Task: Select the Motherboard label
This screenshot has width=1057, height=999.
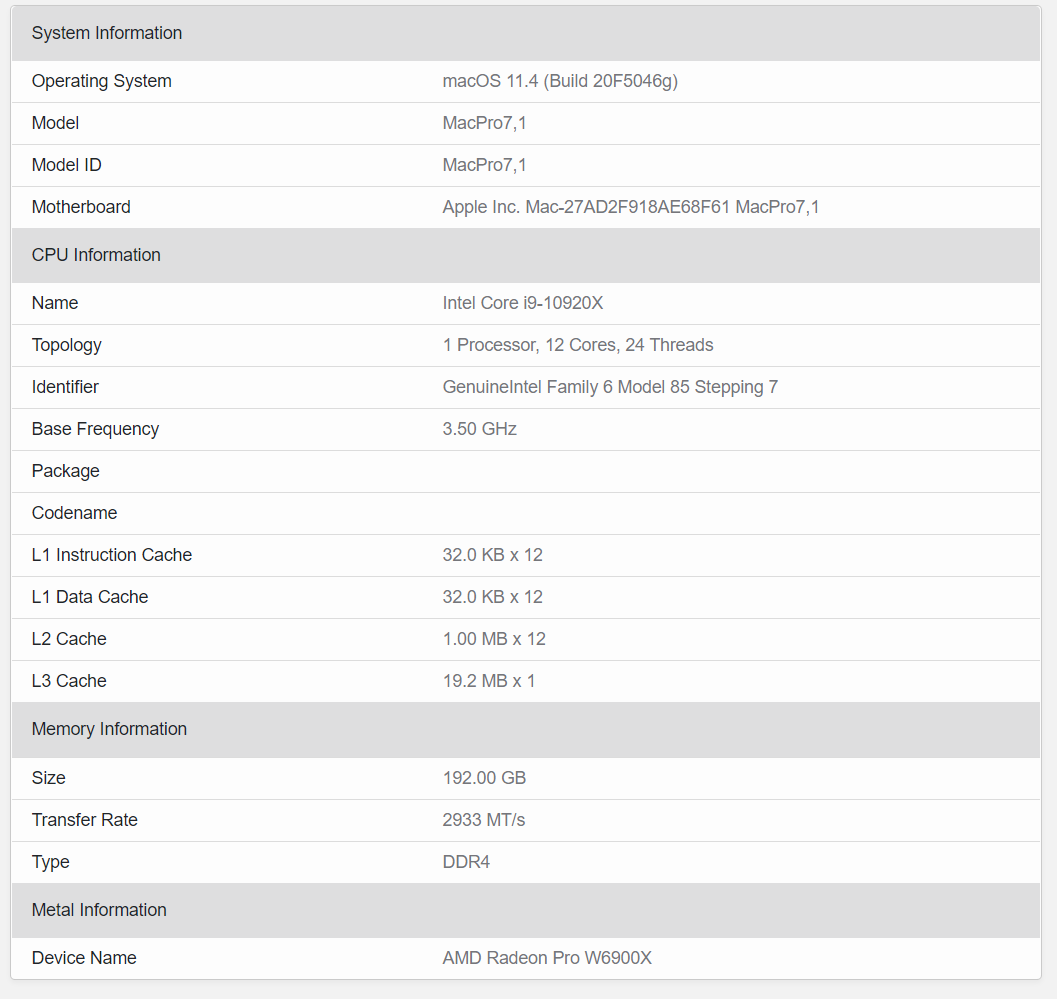Action: coord(81,207)
